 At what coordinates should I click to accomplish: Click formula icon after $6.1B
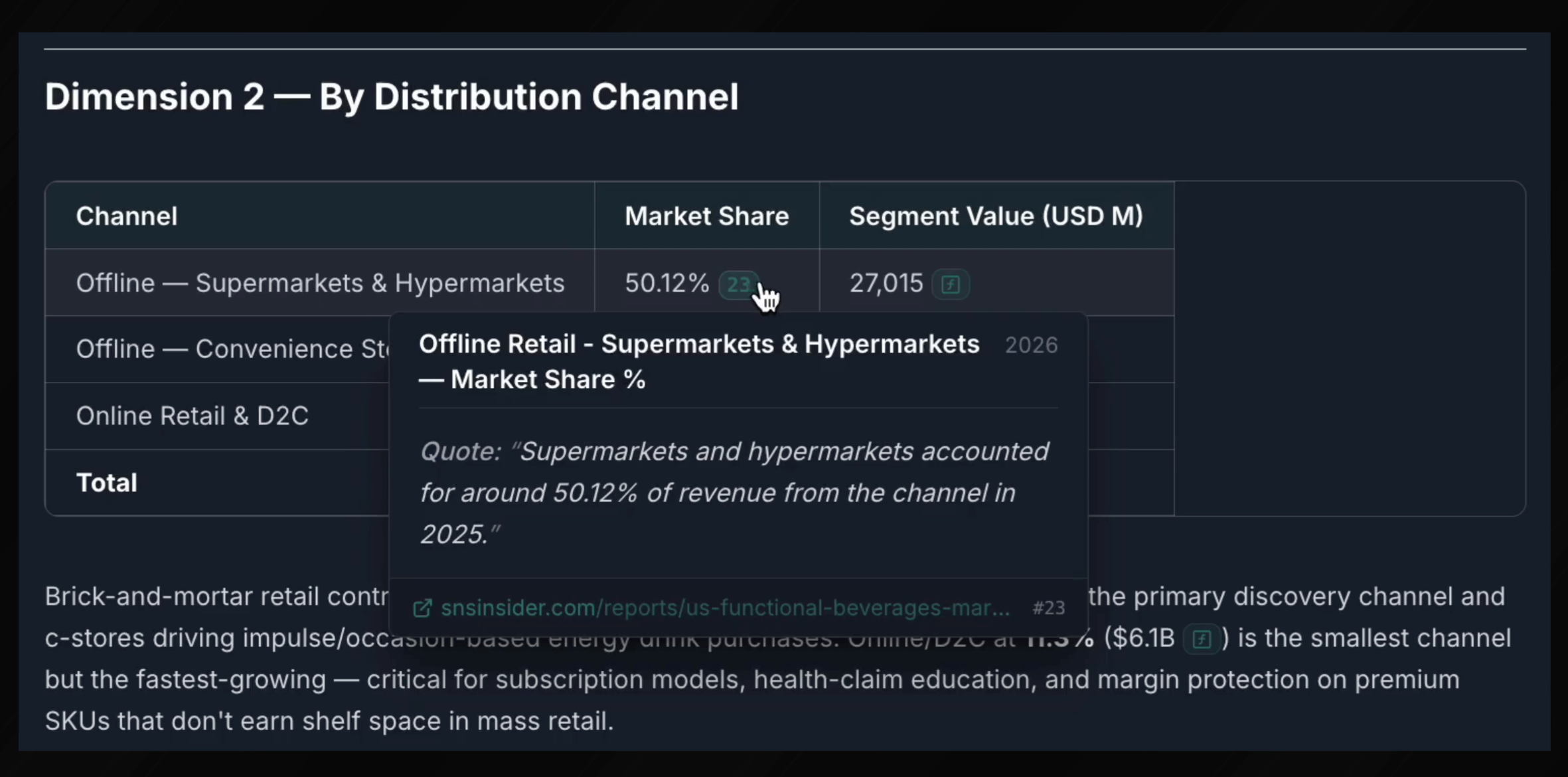tap(1202, 639)
